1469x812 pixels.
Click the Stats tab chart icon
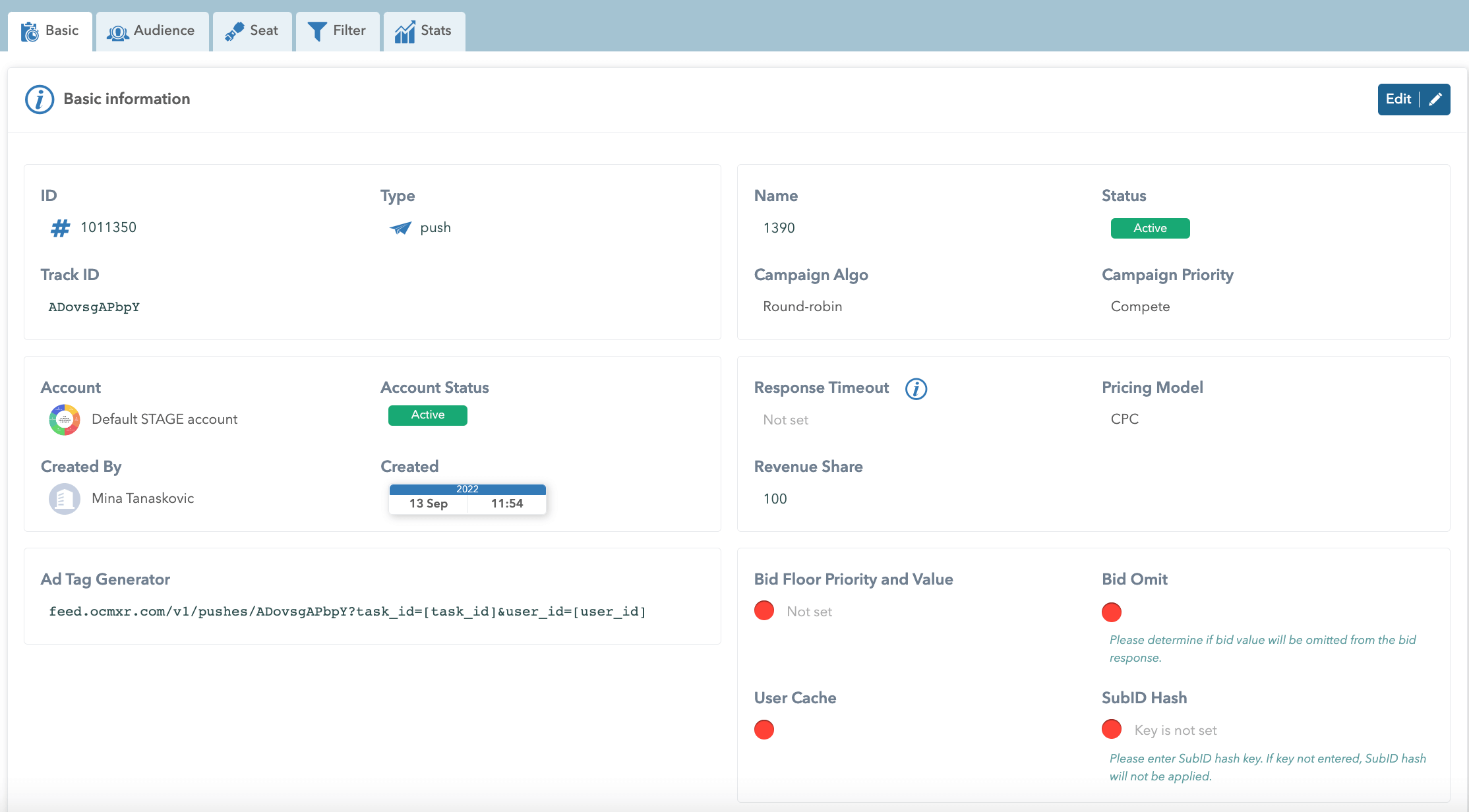click(x=404, y=32)
